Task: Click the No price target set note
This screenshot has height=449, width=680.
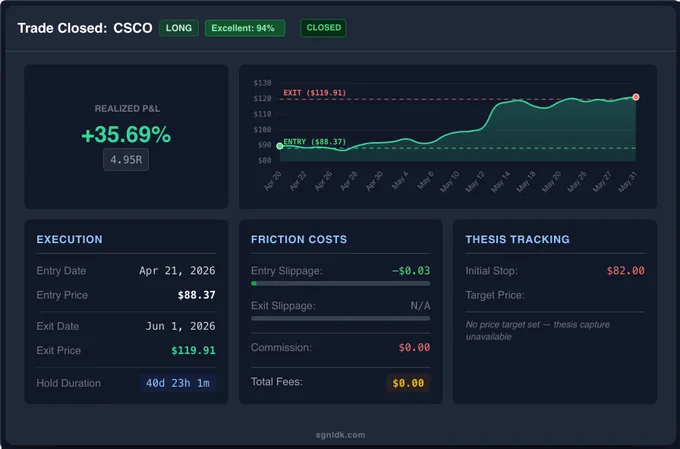Action: coord(538,331)
